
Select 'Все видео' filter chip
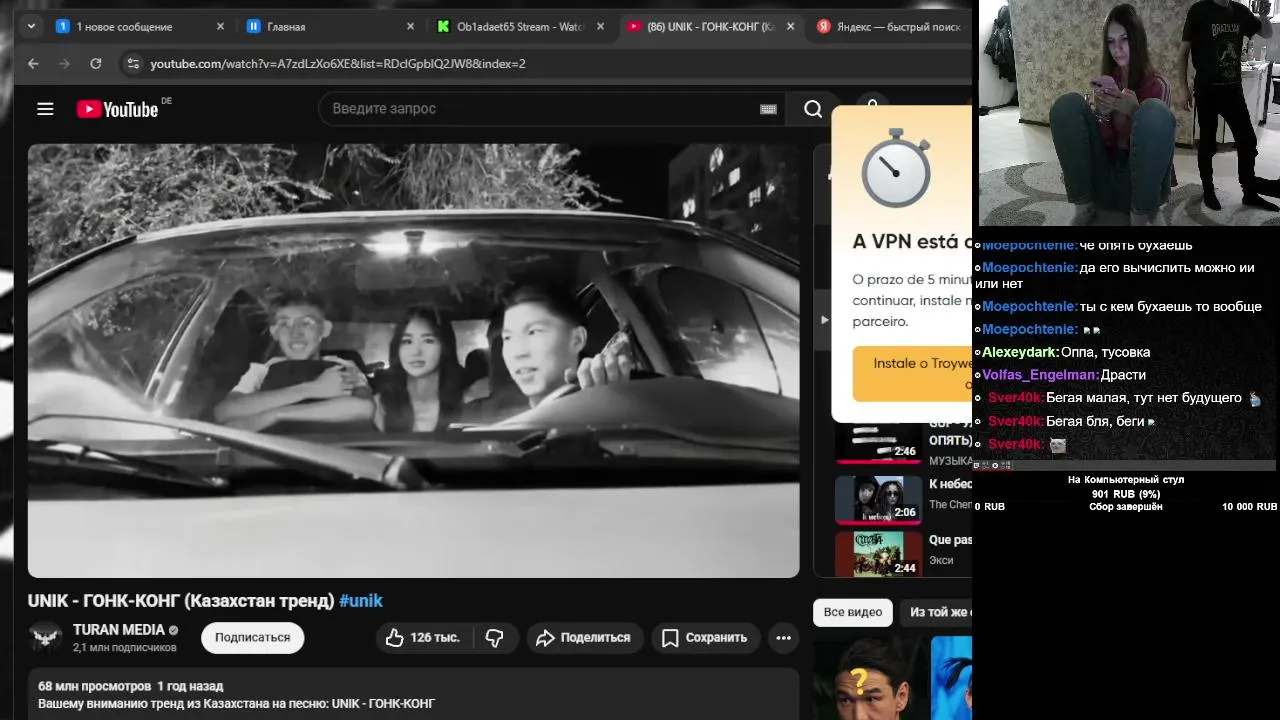tap(853, 612)
